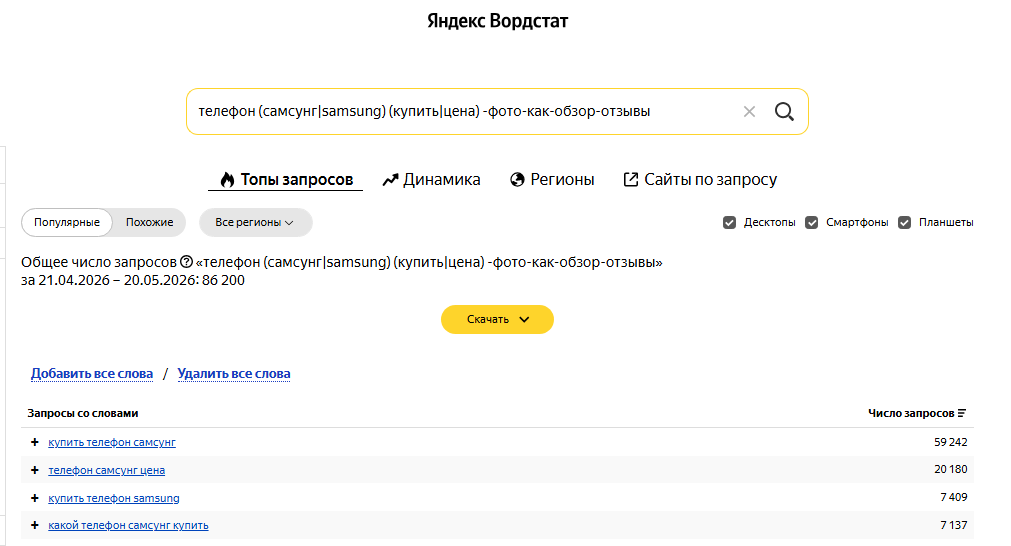
Task: Switch to the Регионы tab
Action: click(552, 179)
